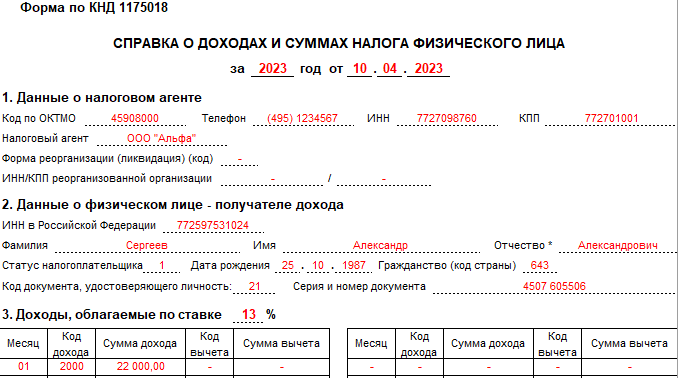The image size is (682, 378).
Task: Click year field 2023 in issue date
Action: pos(428,69)
